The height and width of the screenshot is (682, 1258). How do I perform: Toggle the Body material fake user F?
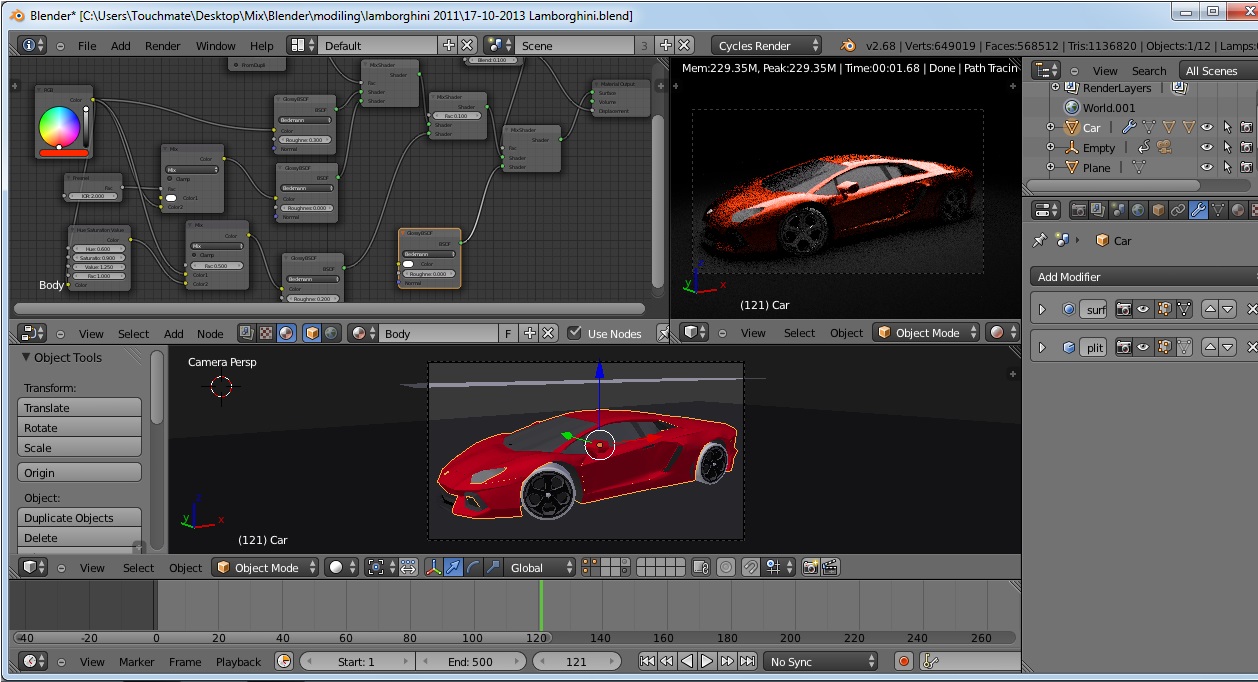click(509, 333)
